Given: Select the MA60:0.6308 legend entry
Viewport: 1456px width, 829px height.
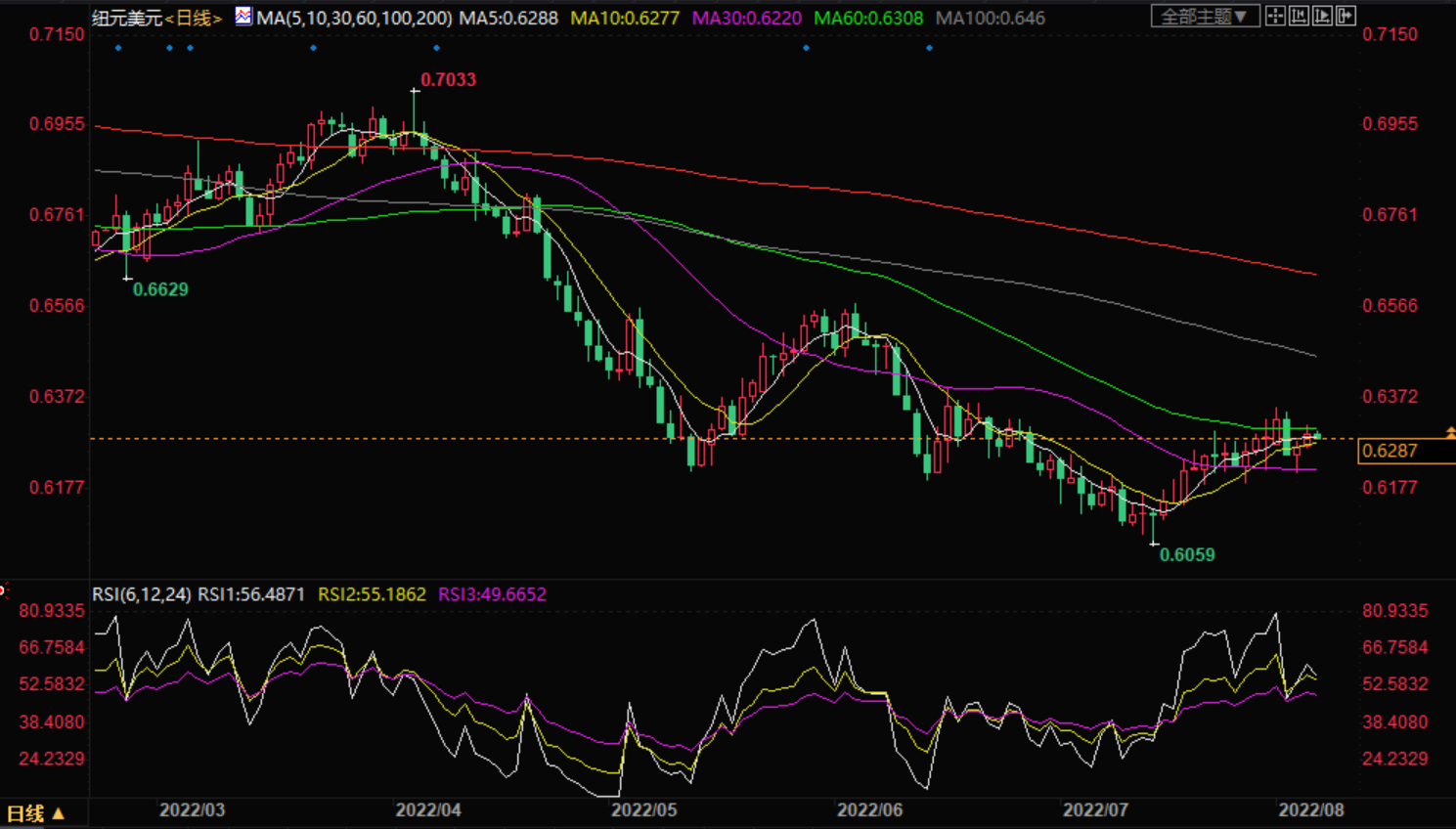Looking at the screenshot, I should point(868,18).
